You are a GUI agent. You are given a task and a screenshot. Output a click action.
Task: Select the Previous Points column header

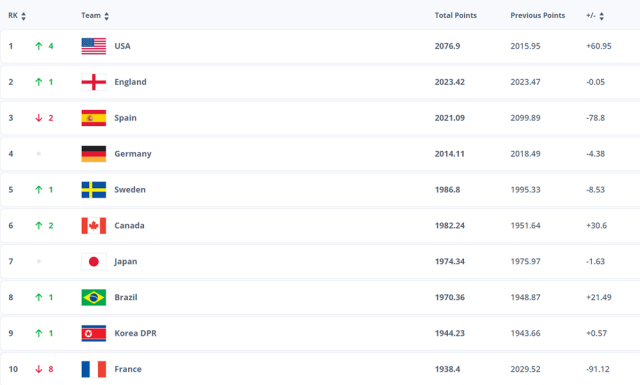click(538, 16)
